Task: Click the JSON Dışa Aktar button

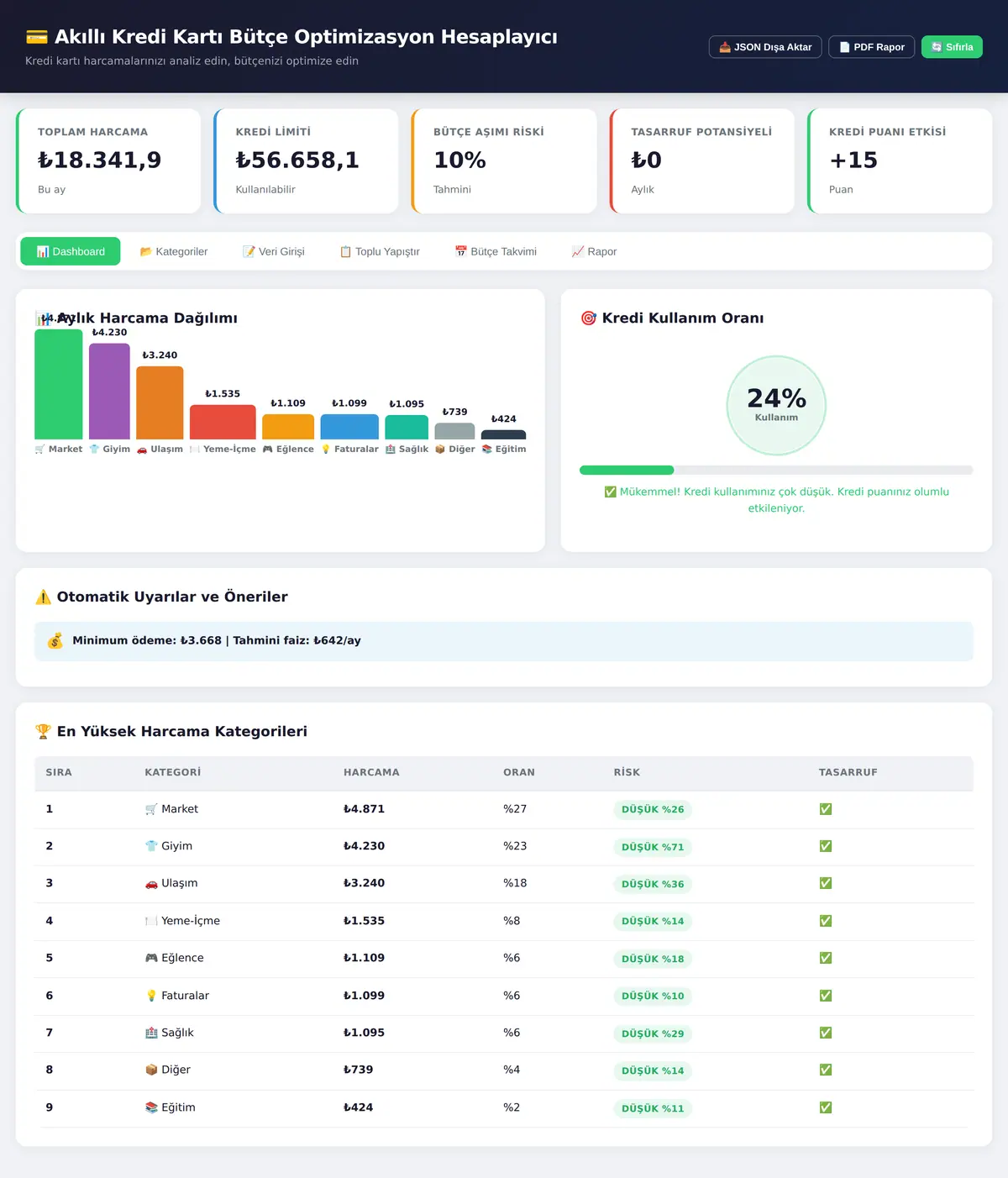Action: tap(765, 47)
